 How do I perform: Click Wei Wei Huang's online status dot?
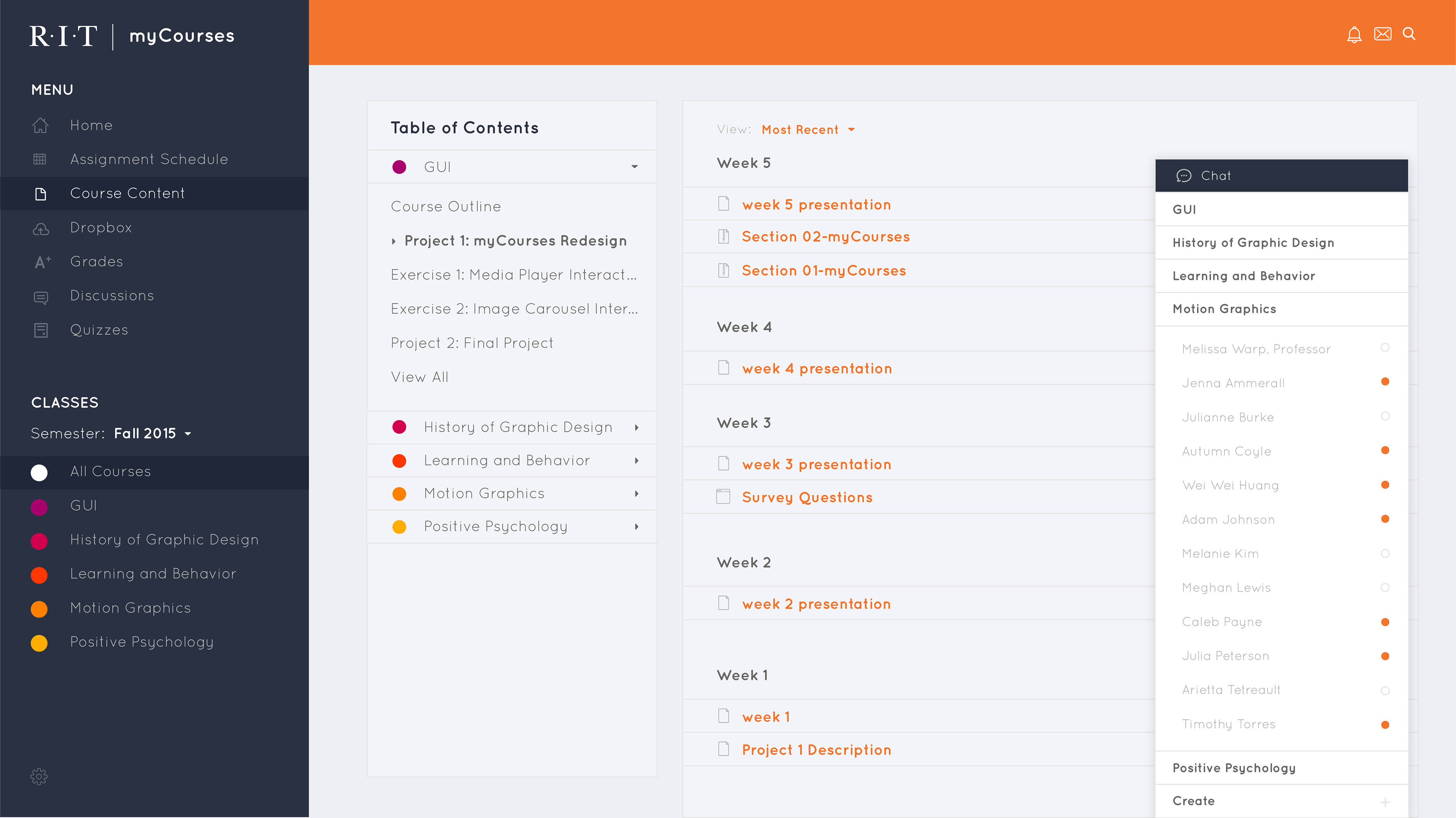coord(1385,485)
